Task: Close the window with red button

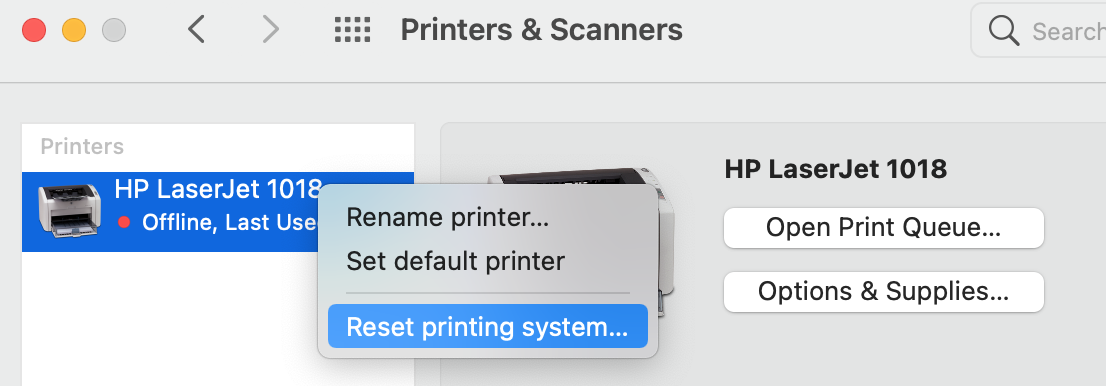Action: [x=34, y=30]
